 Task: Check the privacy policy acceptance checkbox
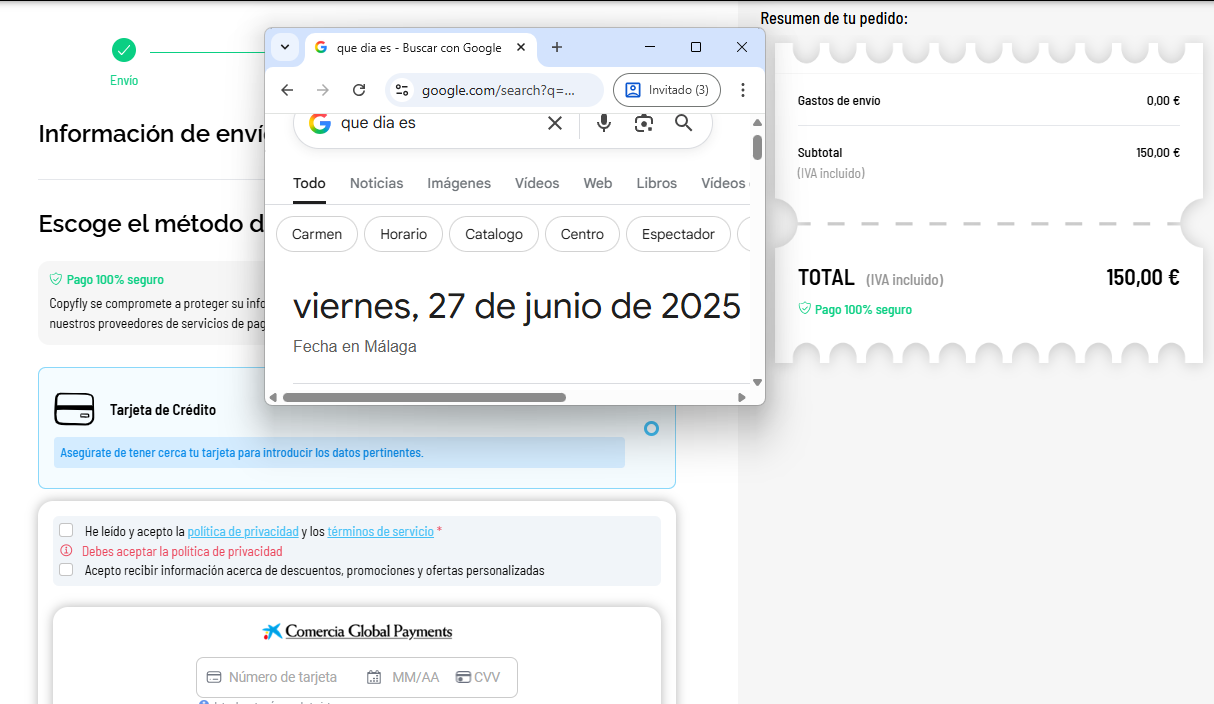click(66, 531)
